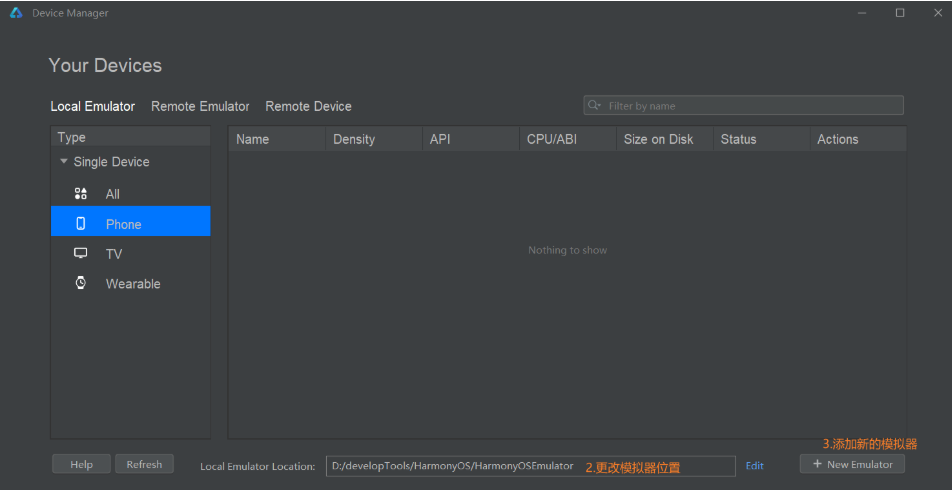The width and height of the screenshot is (952, 490).
Task: Select Wearable in the device type list
Action: click(x=132, y=284)
